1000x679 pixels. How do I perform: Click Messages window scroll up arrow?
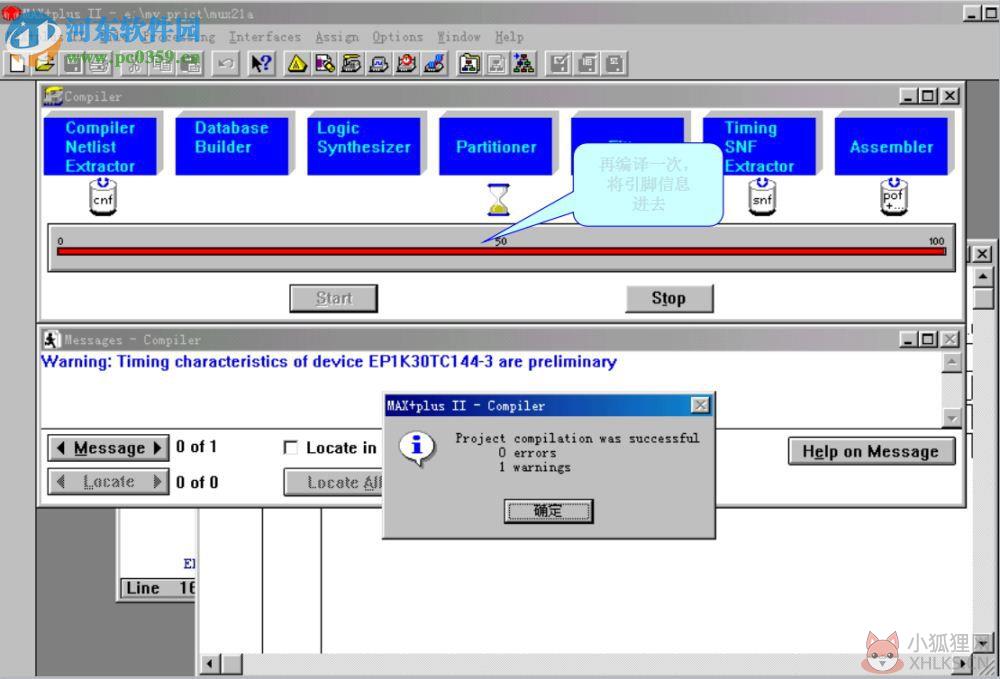pyautogui.click(x=951, y=361)
